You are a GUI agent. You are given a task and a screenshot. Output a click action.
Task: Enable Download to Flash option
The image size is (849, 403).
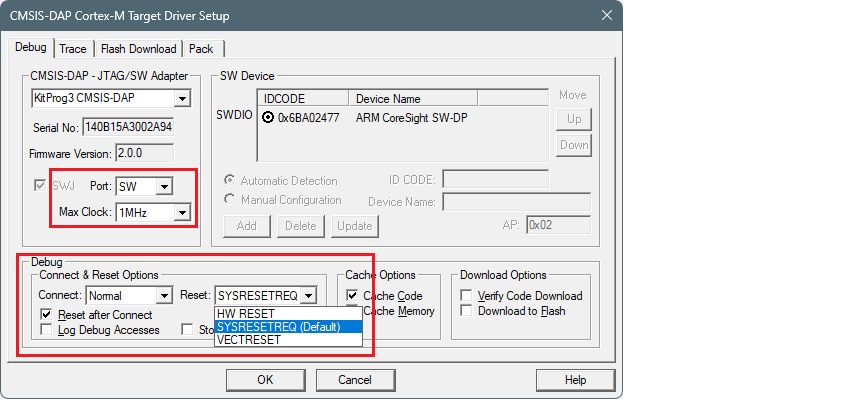pos(467,311)
